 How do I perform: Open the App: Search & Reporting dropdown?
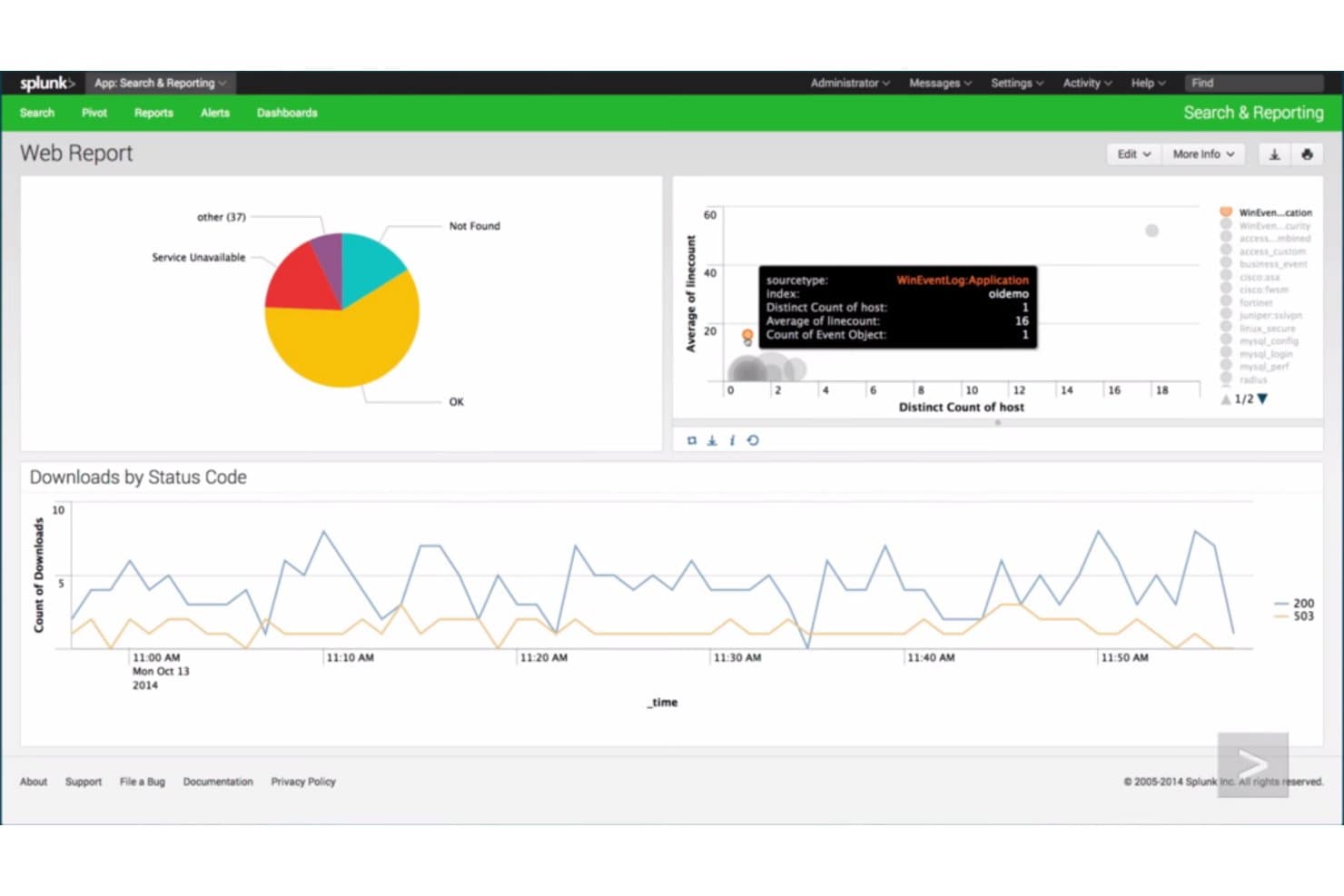[161, 83]
